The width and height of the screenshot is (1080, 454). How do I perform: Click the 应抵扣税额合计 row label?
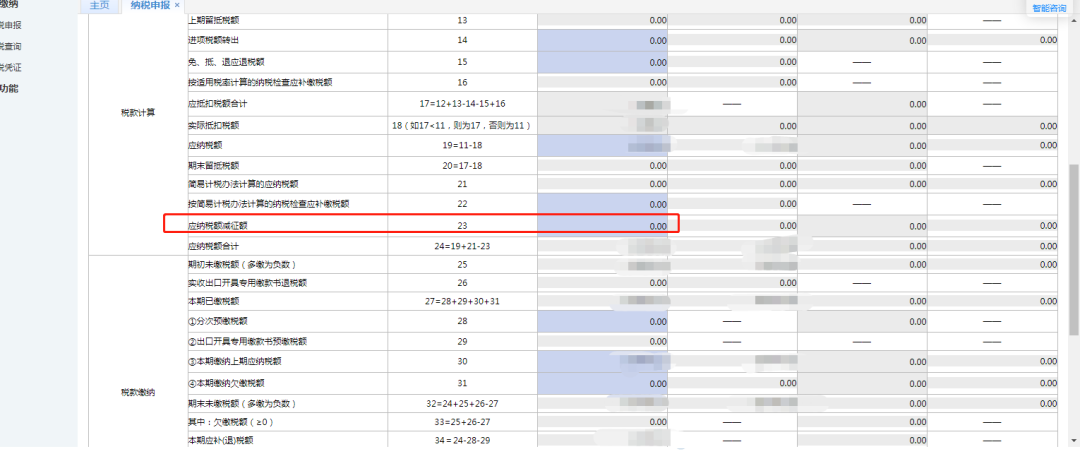point(218,104)
